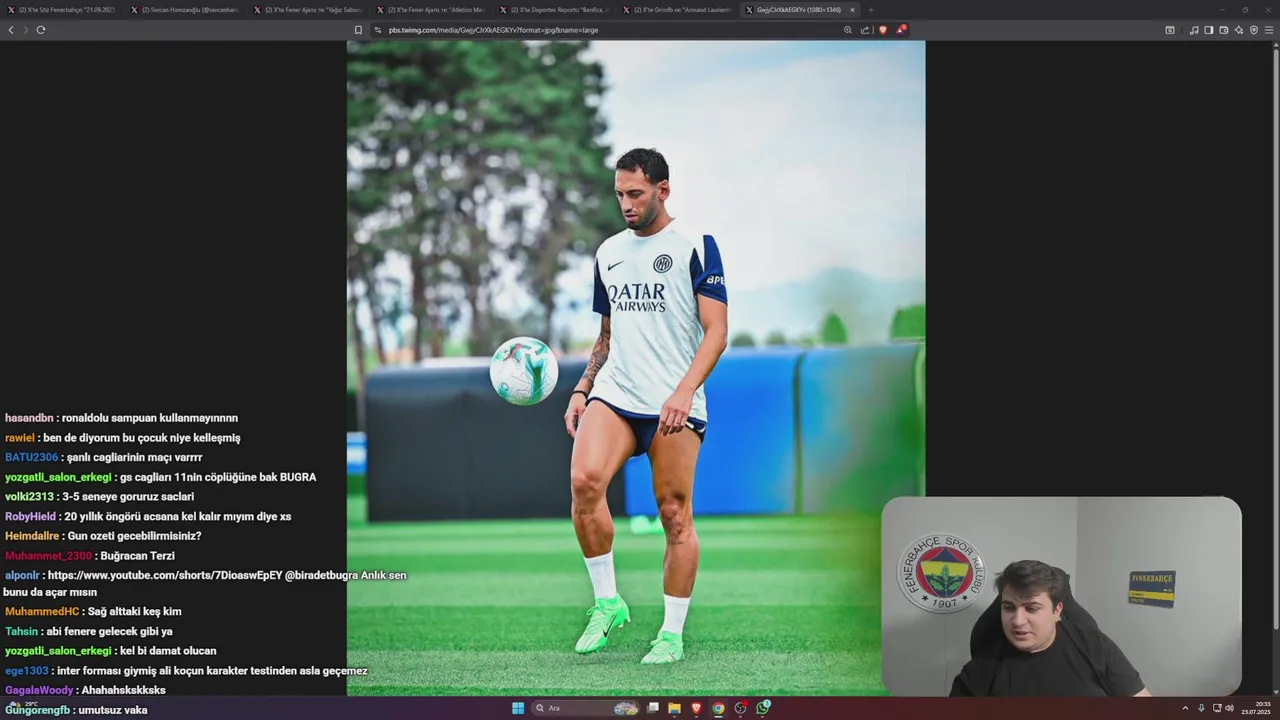Open the Brave Rewards triangle icon
The image size is (1280, 720).
point(901,30)
